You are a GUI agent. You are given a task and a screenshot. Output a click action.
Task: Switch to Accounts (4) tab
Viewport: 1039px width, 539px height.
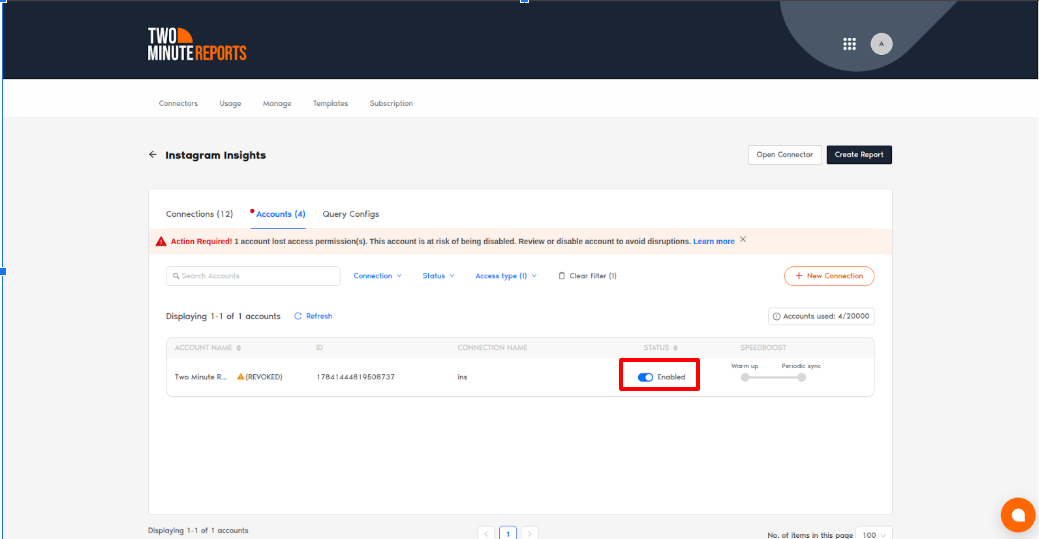click(x=280, y=214)
